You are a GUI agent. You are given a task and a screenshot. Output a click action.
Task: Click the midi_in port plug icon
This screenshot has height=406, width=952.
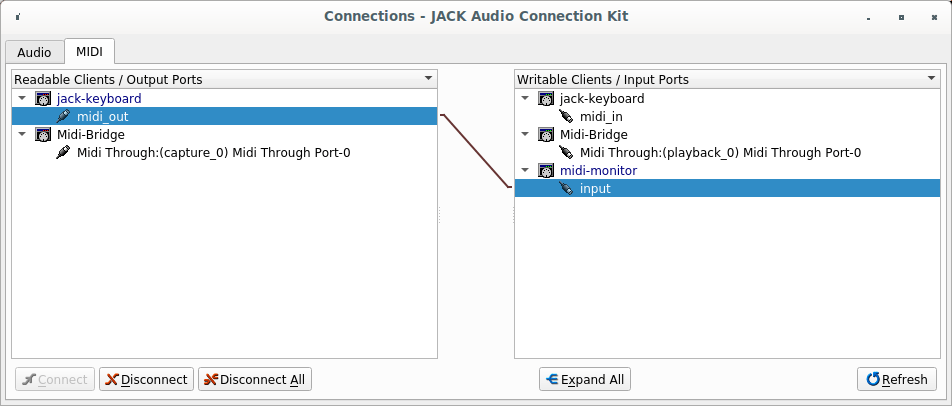[566, 117]
